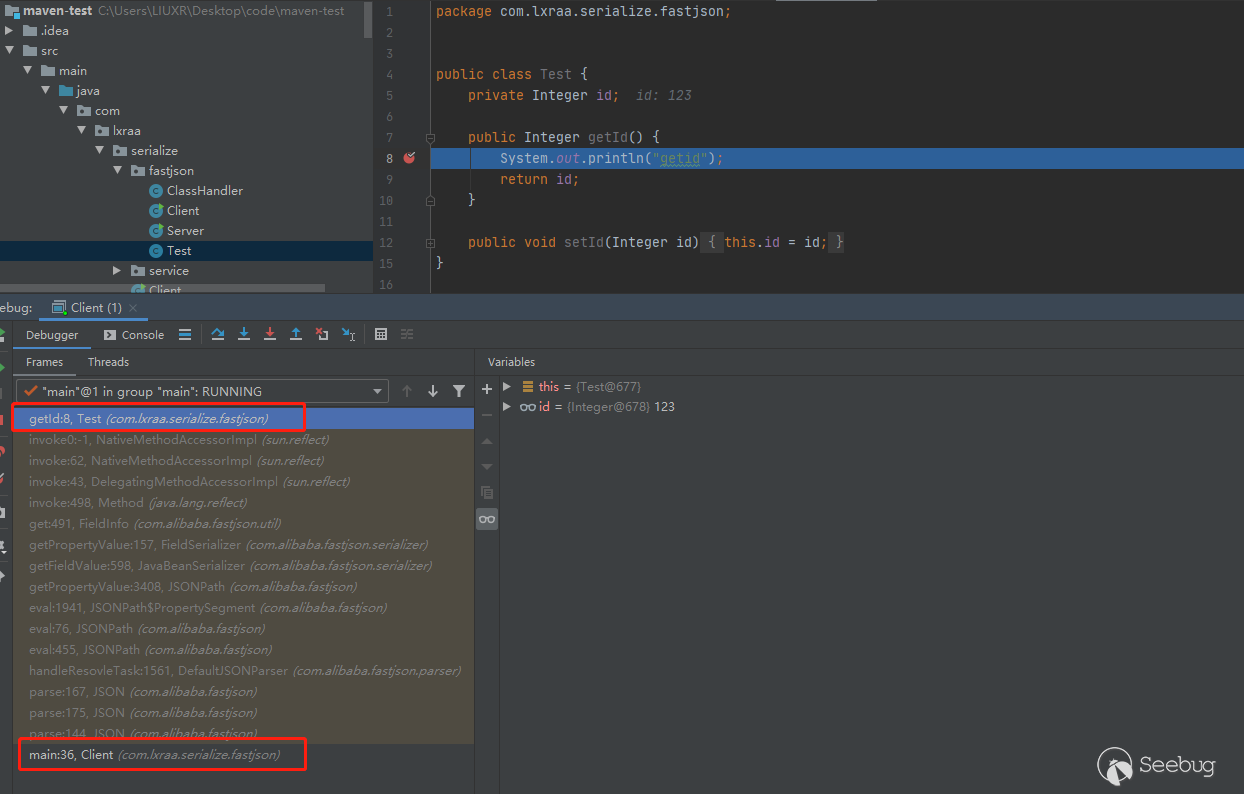Switch to the Threads tab

(x=108, y=362)
